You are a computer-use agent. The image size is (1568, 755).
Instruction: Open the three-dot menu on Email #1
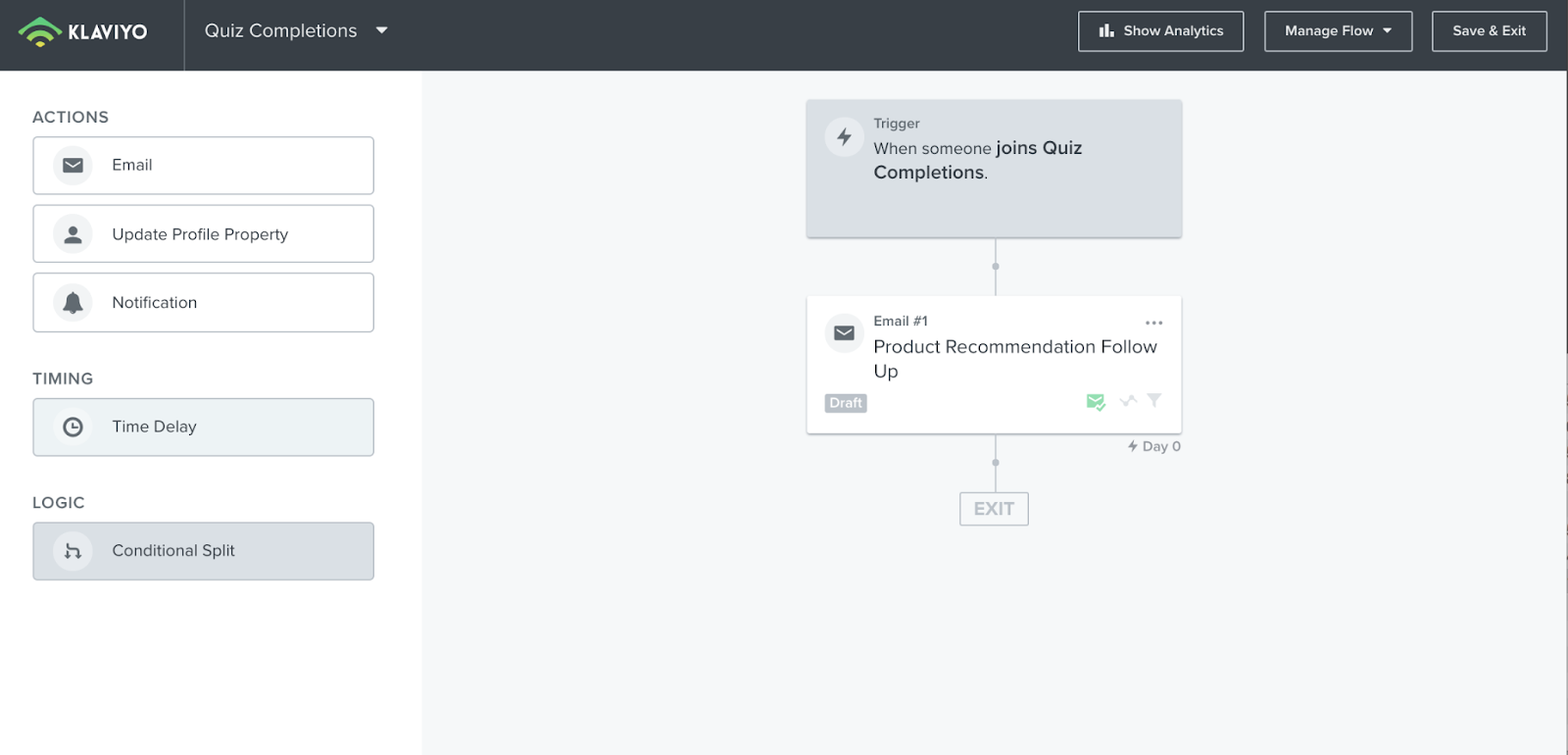coord(1153,323)
